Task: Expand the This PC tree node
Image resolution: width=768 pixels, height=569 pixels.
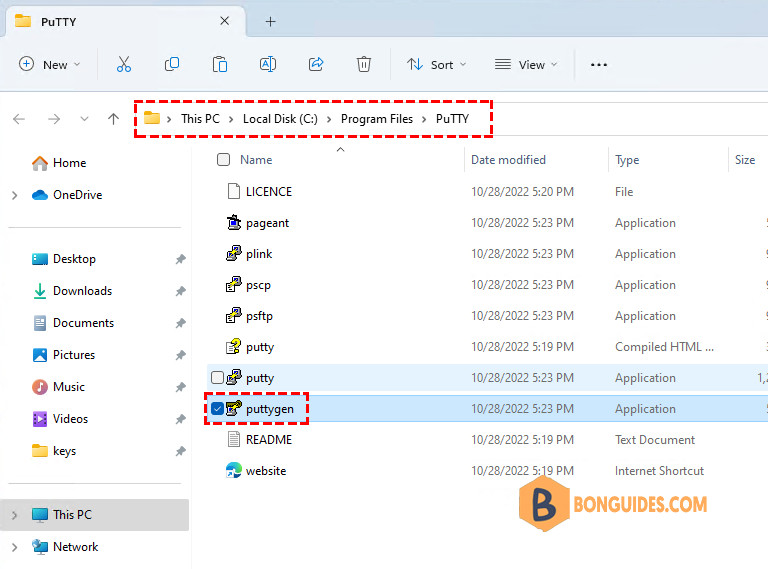Action: pos(15,515)
